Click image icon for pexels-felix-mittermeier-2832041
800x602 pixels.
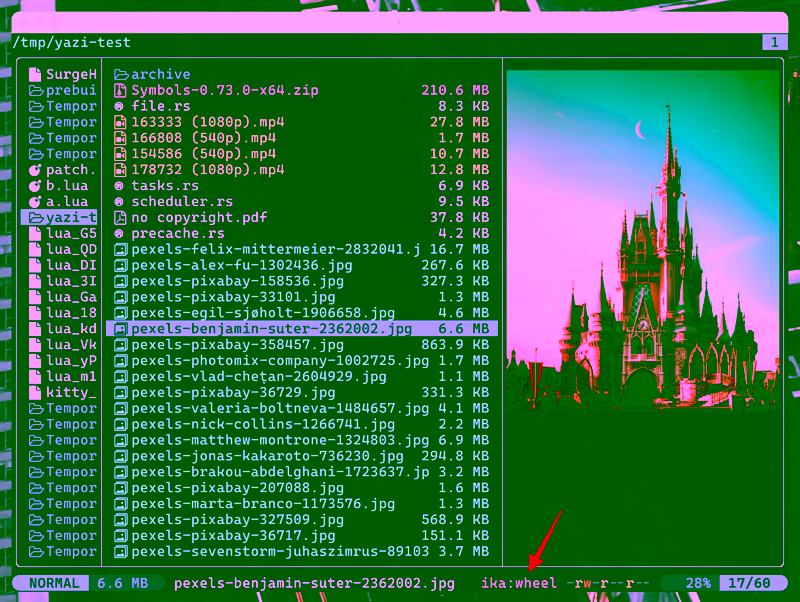coord(120,249)
